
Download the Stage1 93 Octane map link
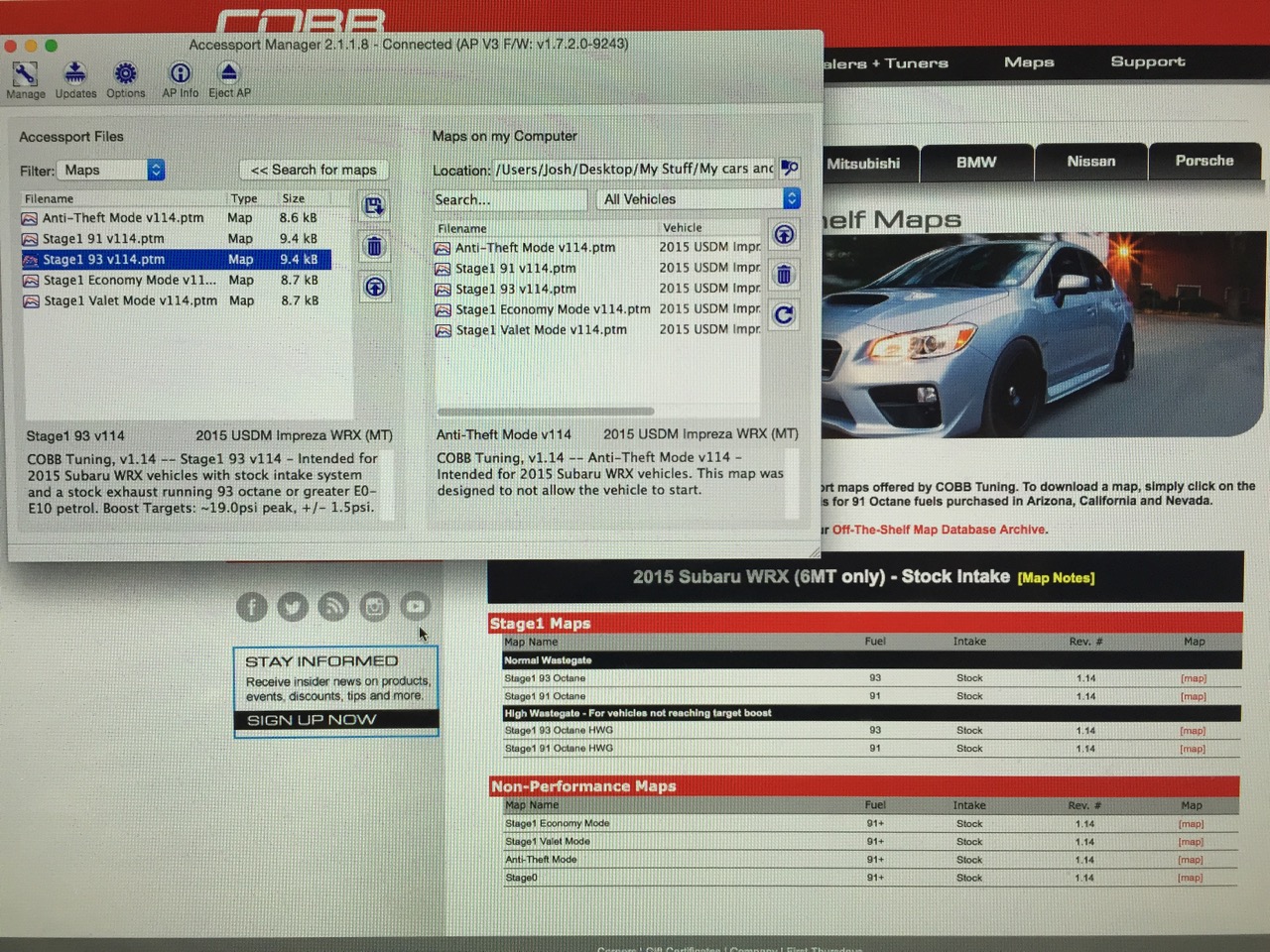coord(1194,679)
